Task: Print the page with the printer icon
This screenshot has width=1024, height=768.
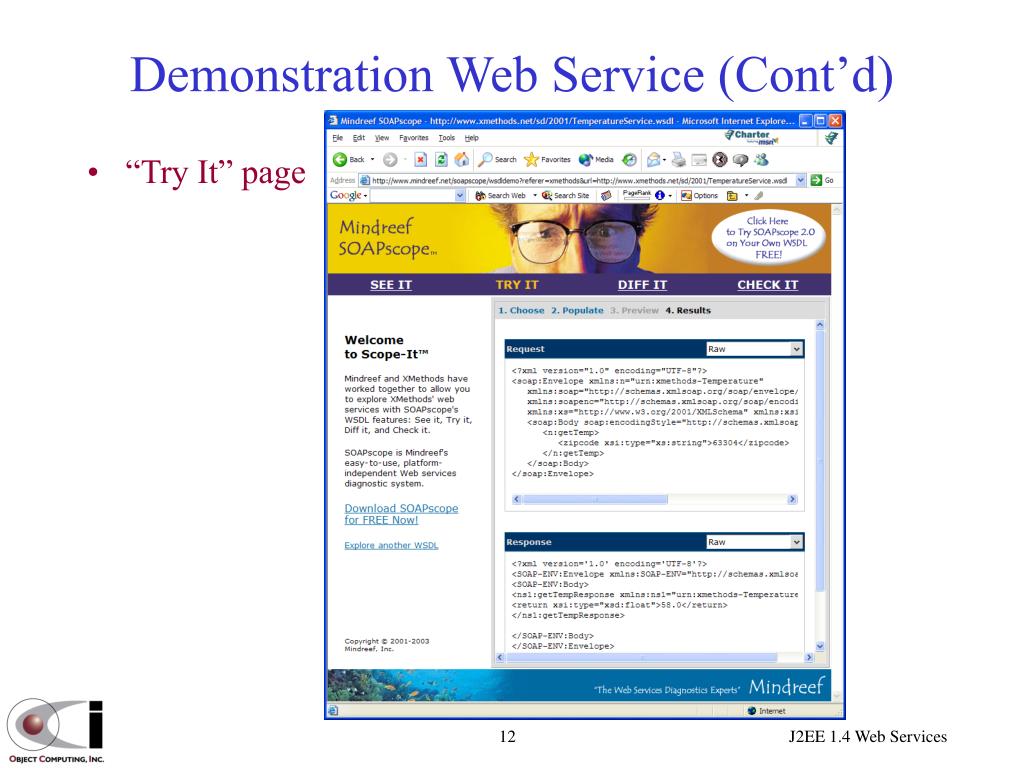Action: (x=679, y=159)
